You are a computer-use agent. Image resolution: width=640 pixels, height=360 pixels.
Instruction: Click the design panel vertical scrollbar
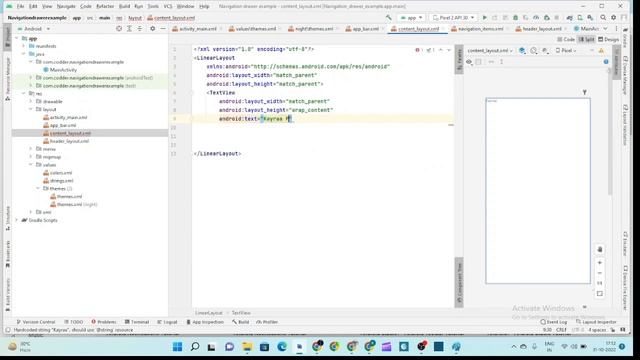[x=610, y=131]
